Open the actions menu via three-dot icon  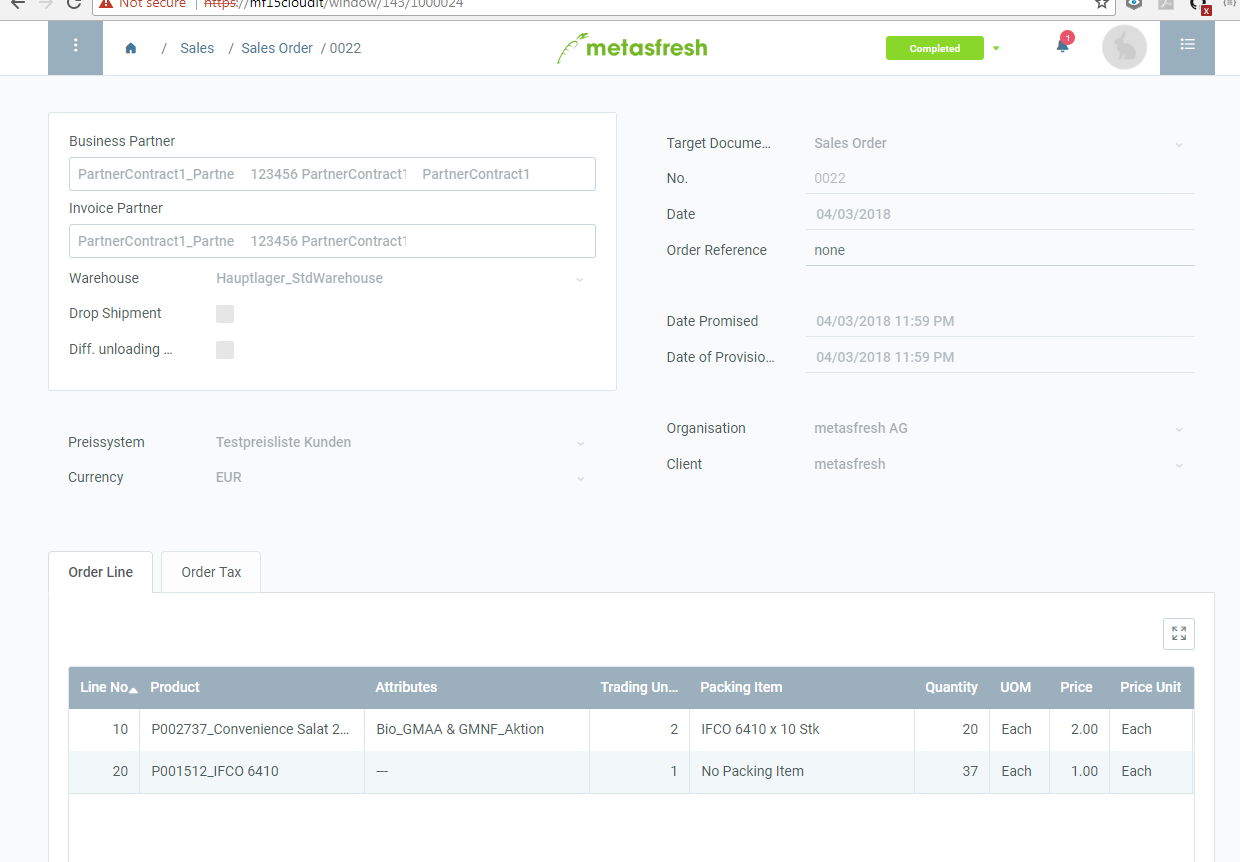pos(75,45)
